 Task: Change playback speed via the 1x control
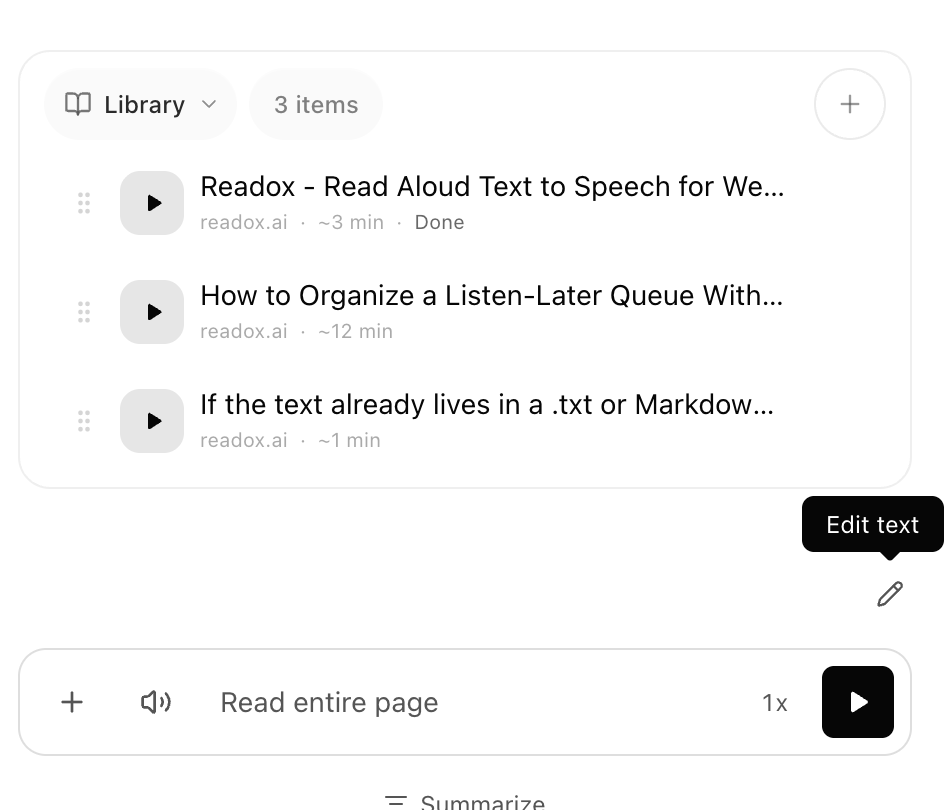774,702
